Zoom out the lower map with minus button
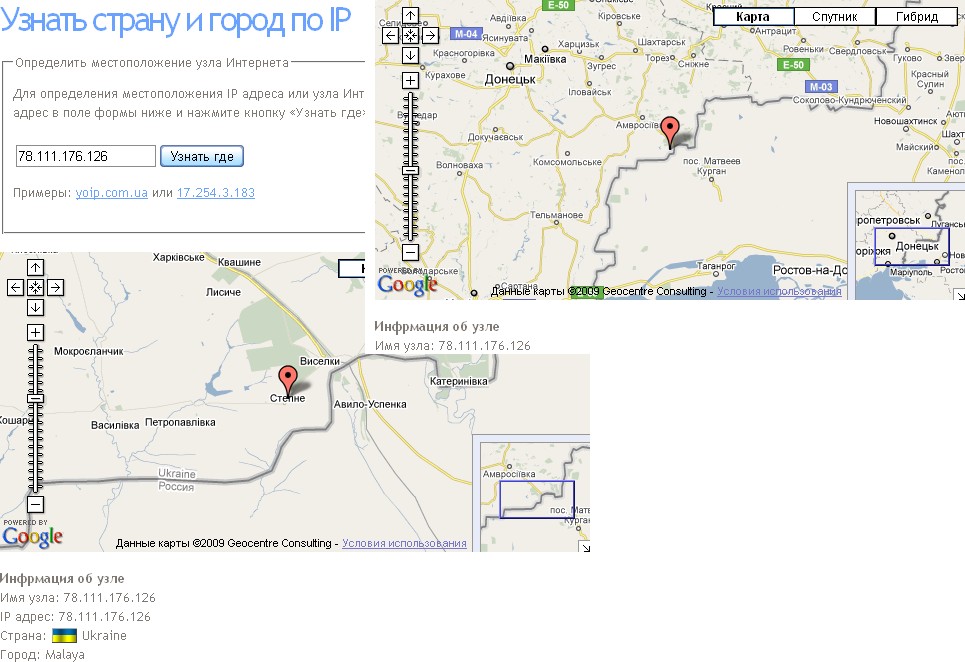 [35, 504]
